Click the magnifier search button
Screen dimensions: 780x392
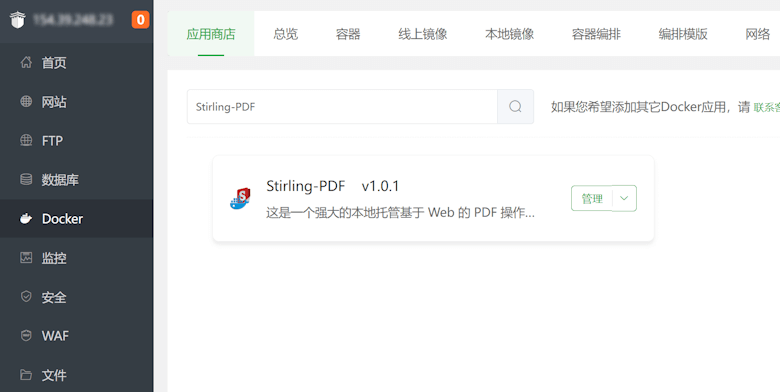click(515, 106)
